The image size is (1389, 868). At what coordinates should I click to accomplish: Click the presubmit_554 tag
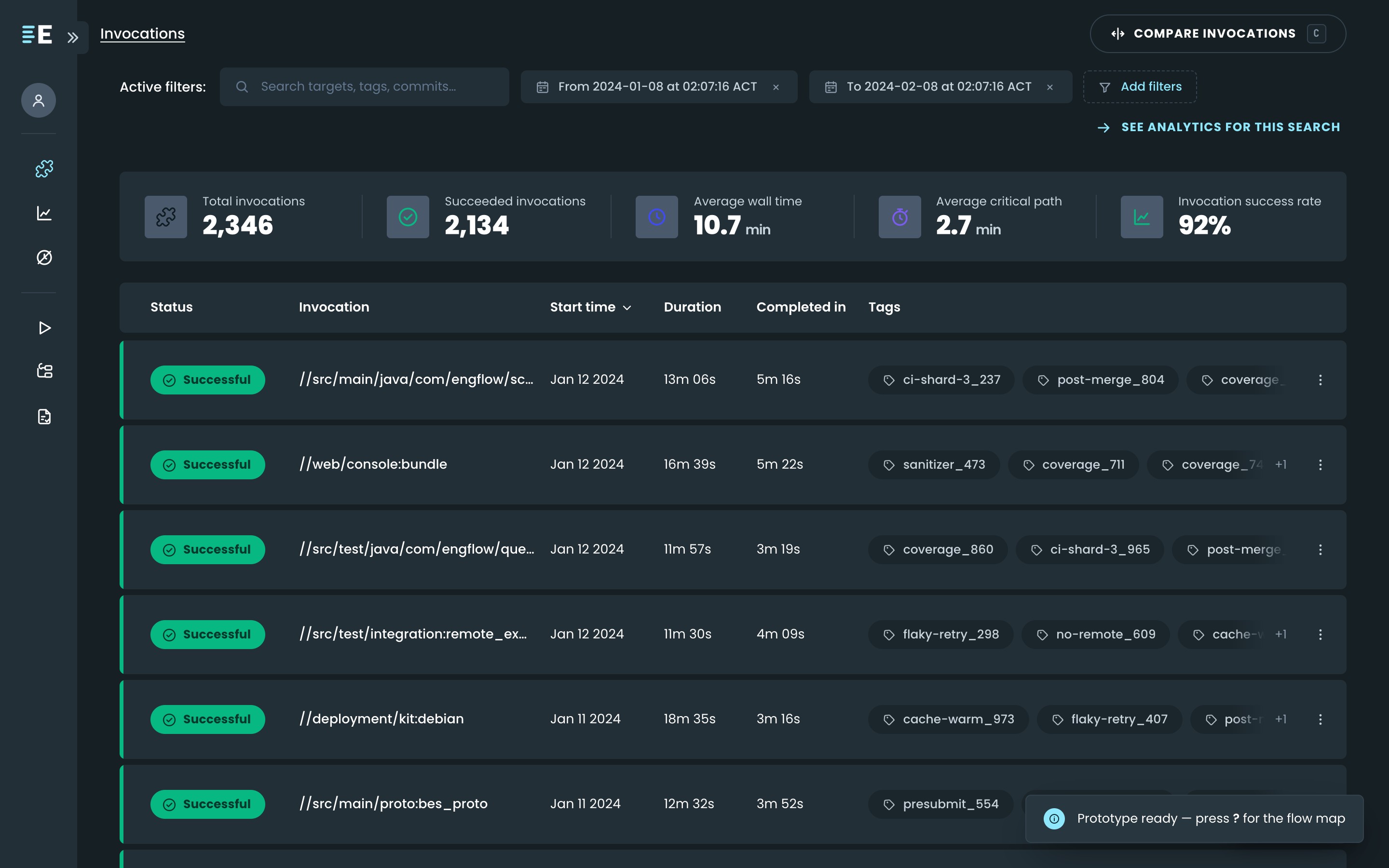tap(941, 804)
